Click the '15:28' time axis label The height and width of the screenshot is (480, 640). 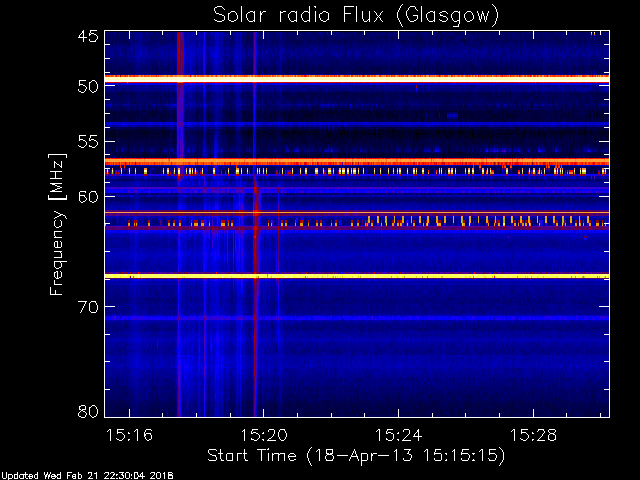click(x=533, y=435)
